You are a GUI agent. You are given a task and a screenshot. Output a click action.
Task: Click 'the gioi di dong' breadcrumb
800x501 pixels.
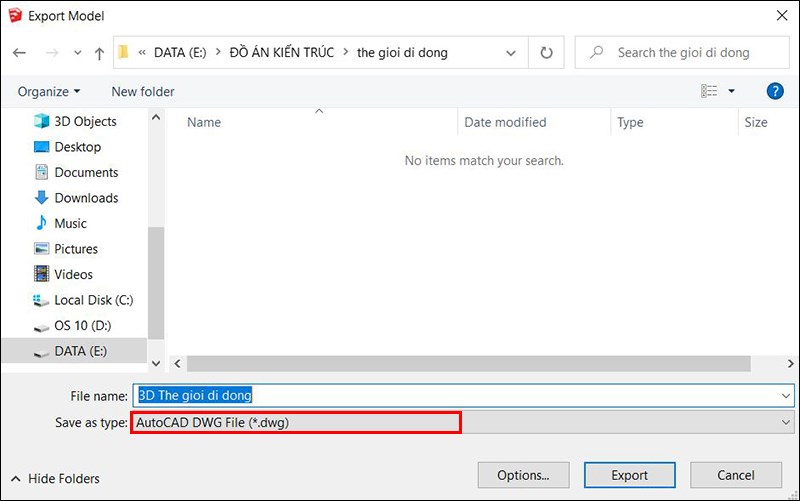coord(402,53)
